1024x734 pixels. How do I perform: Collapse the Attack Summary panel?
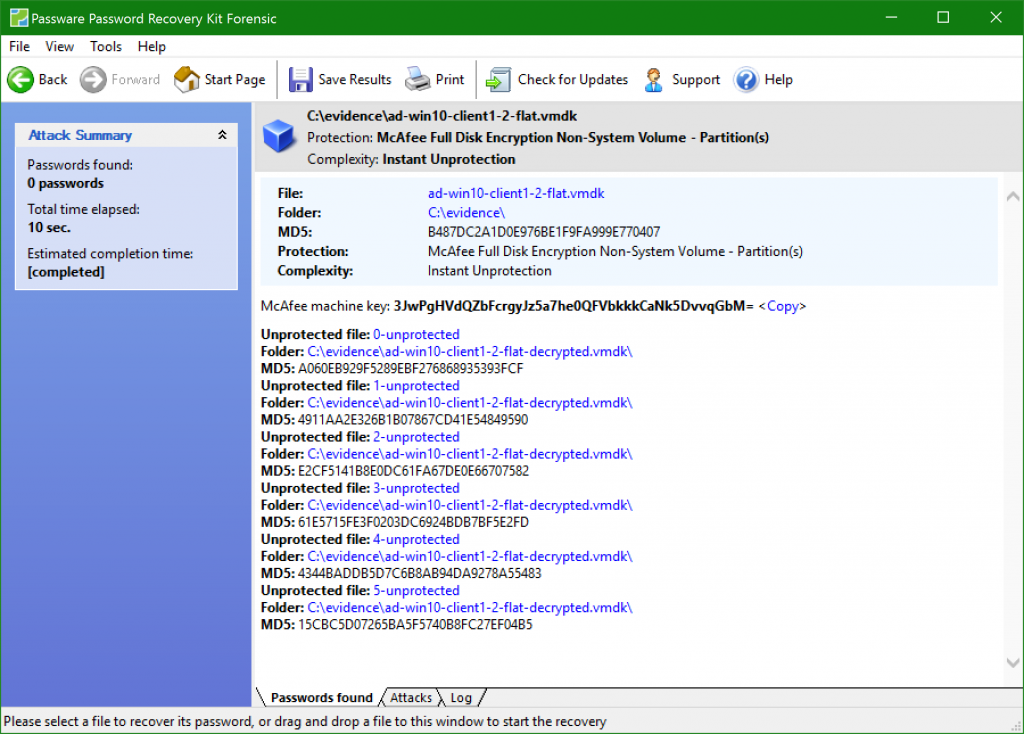tap(222, 135)
